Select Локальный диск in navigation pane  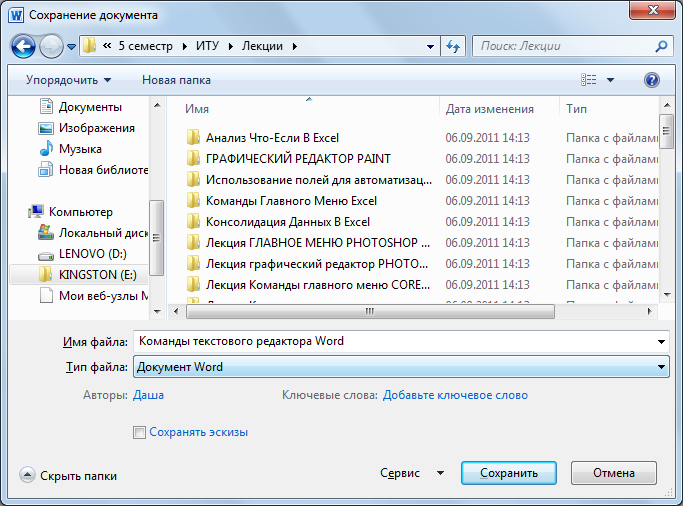[93, 233]
